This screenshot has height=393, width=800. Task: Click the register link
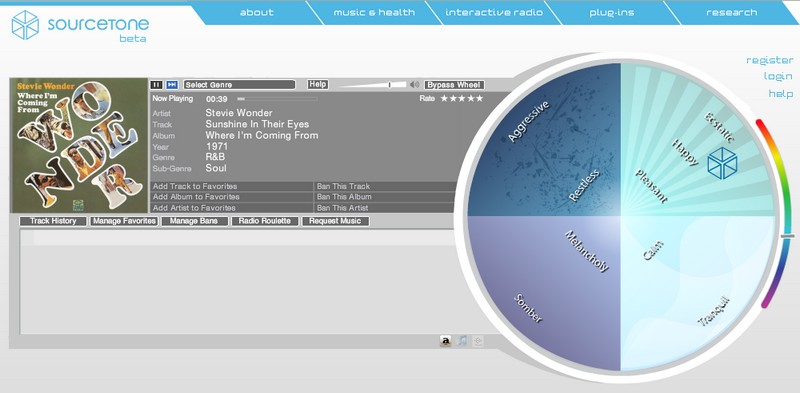click(x=769, y=60)
